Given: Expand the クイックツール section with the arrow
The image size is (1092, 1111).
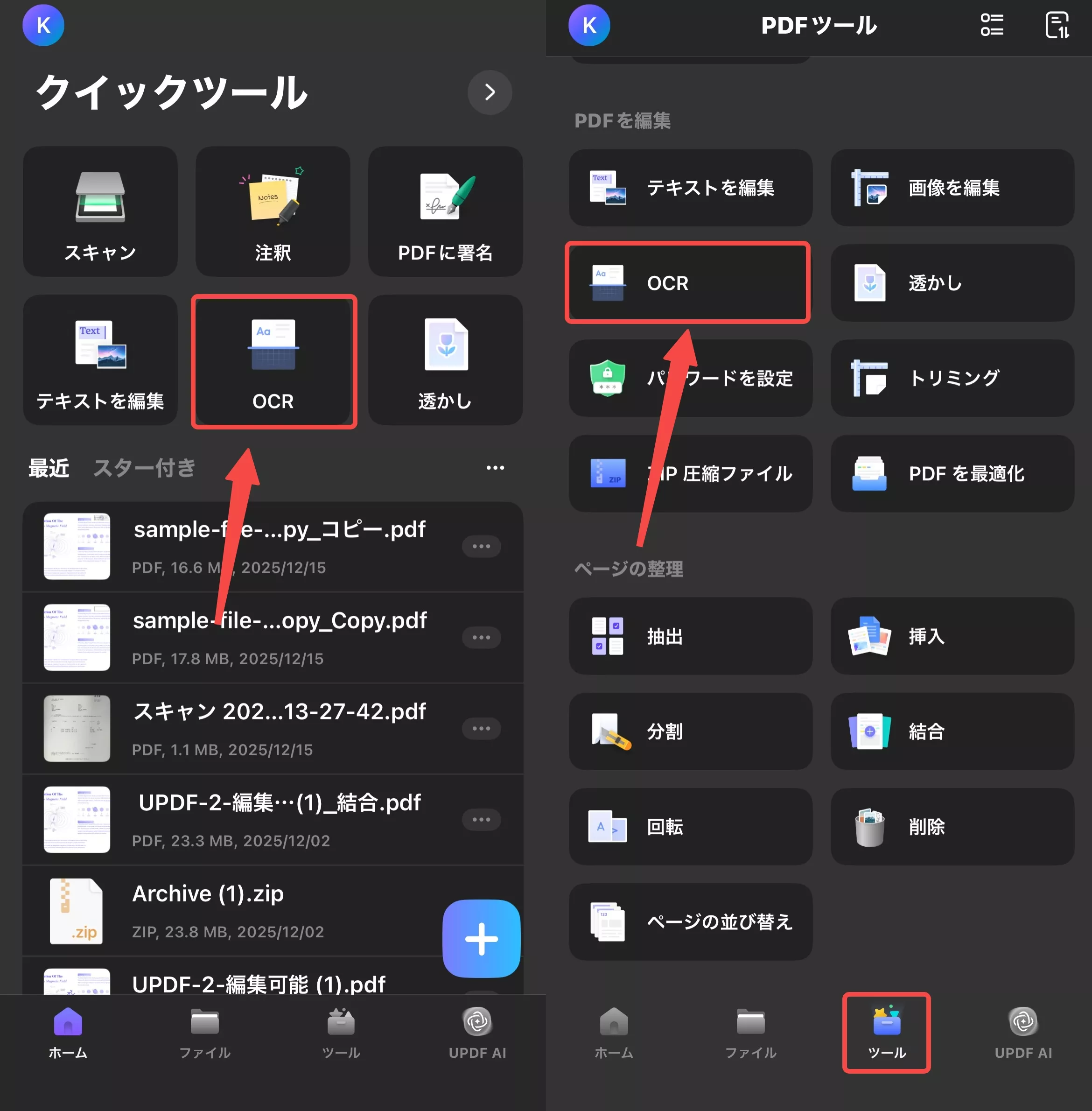Looking at the screenshot, I should pos(490,93).
